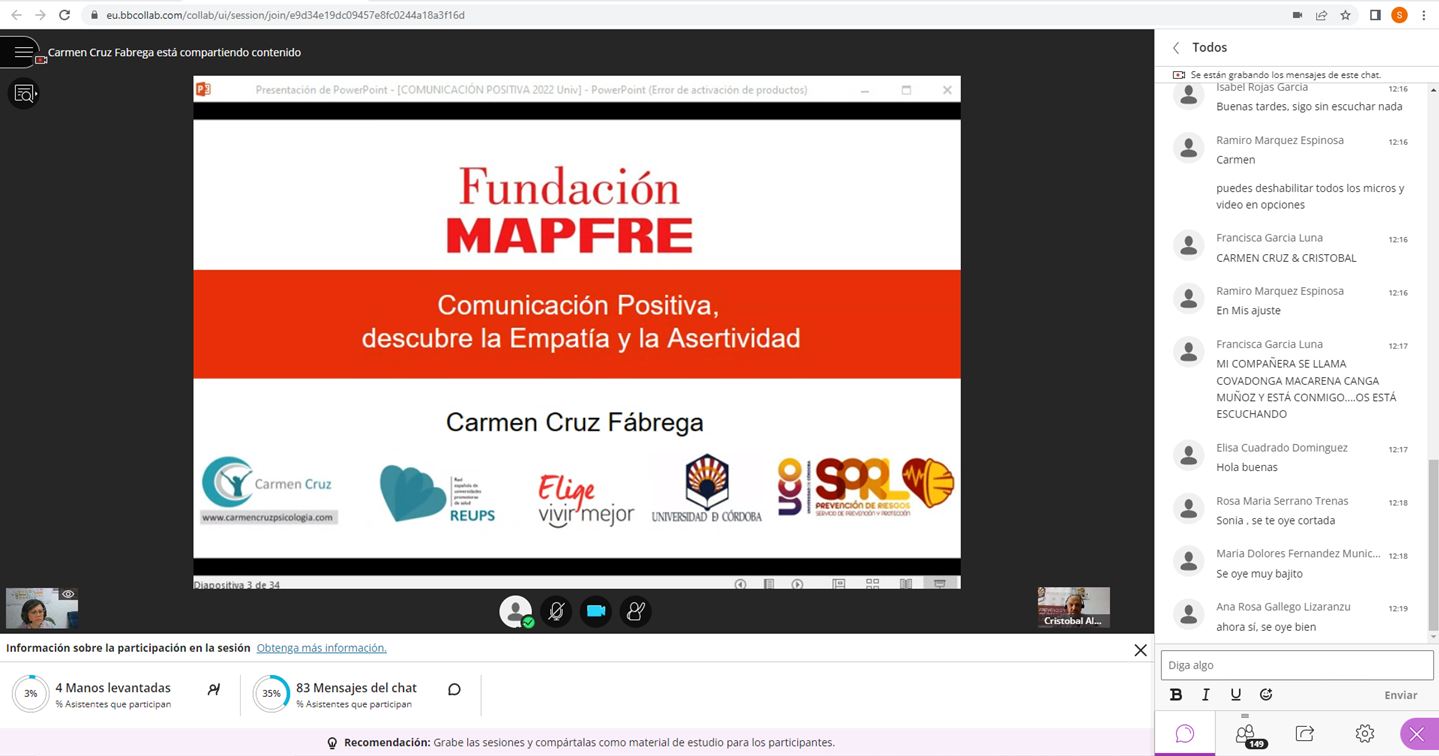
Task: Click the browser forward arrow
Action: point(40,15)
